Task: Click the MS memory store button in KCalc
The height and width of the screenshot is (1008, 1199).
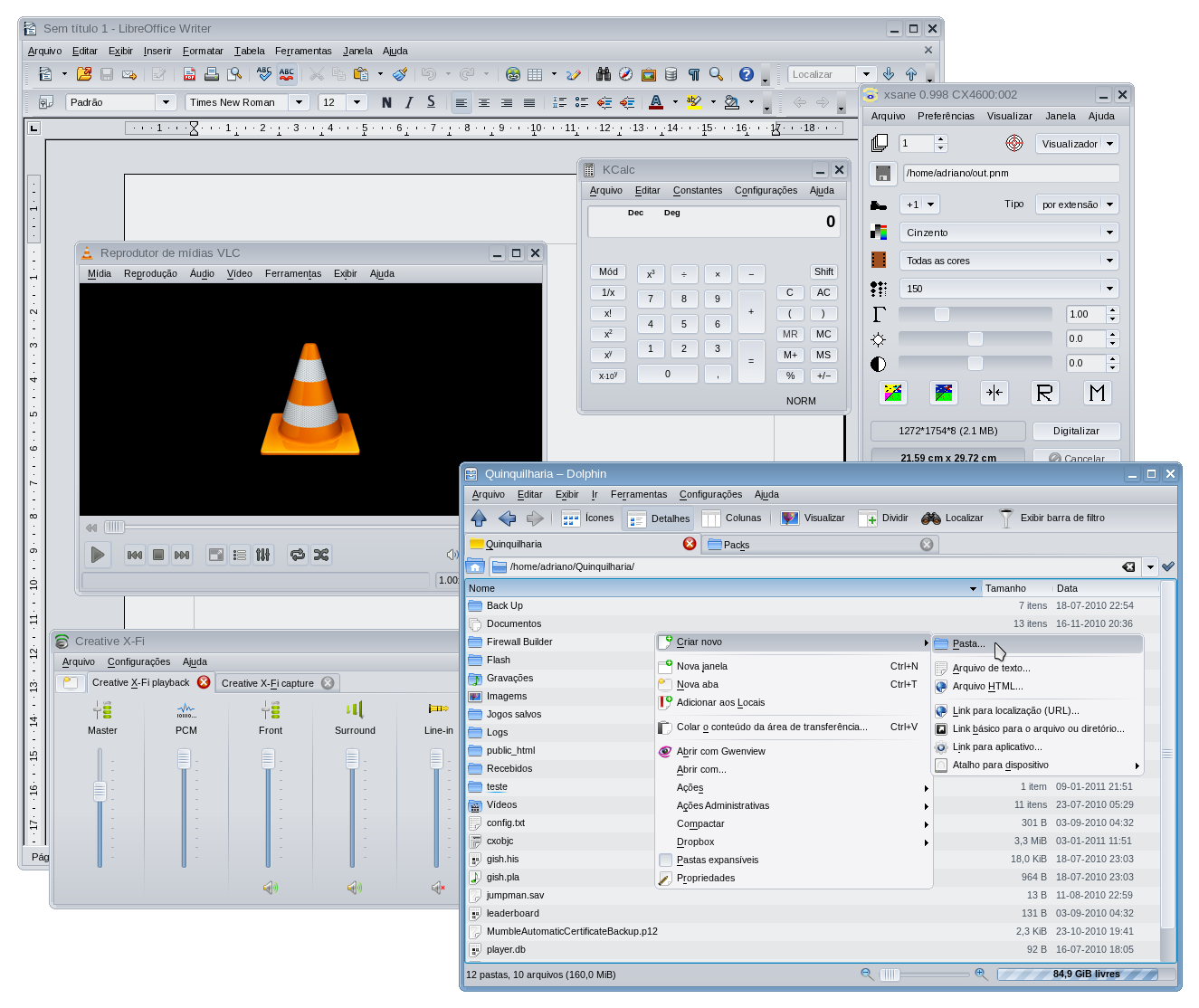Action: [x=823, y=355]
